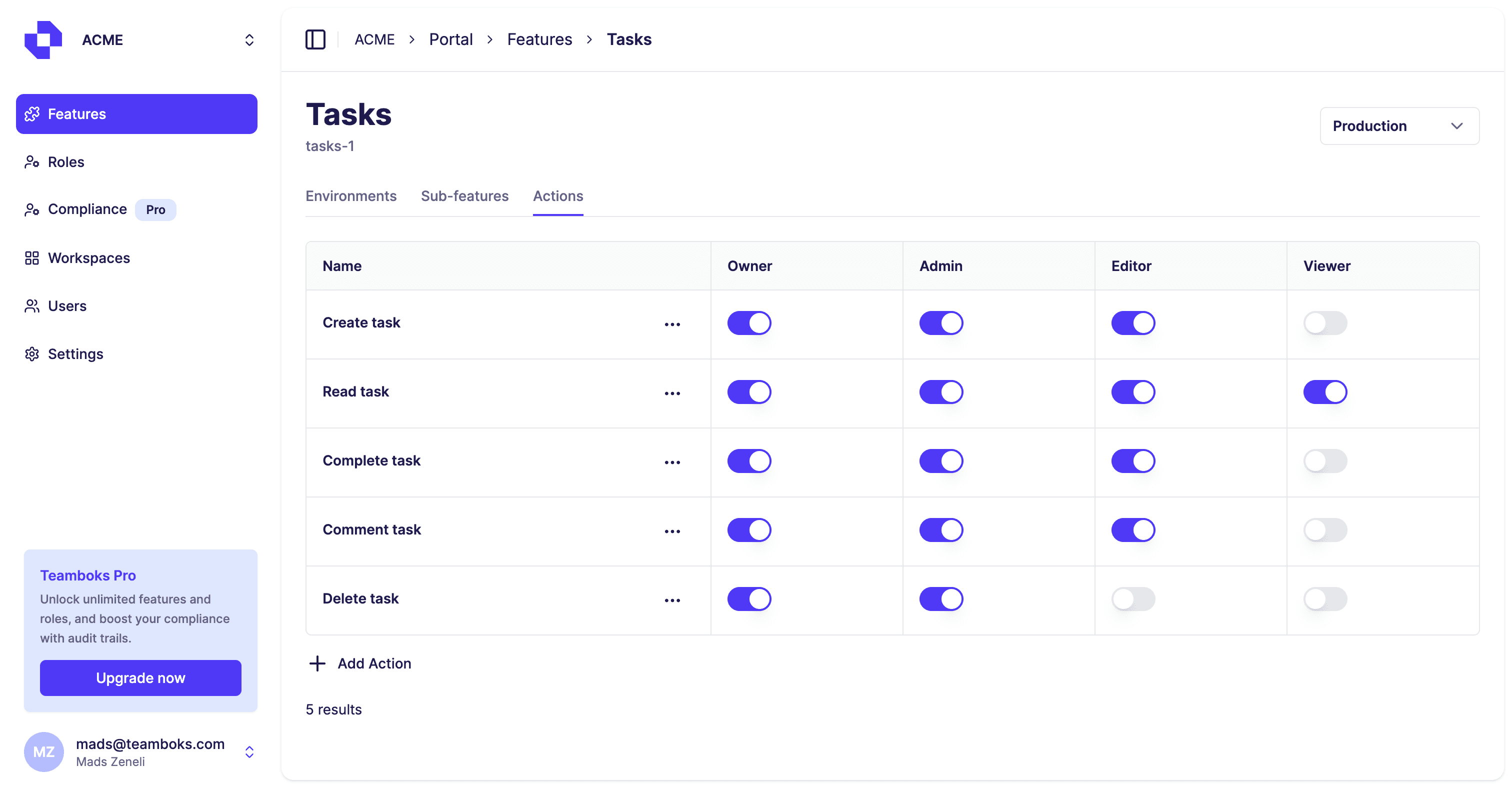
Task: Click the Settings gear icon
Action: tap(31, 354)
